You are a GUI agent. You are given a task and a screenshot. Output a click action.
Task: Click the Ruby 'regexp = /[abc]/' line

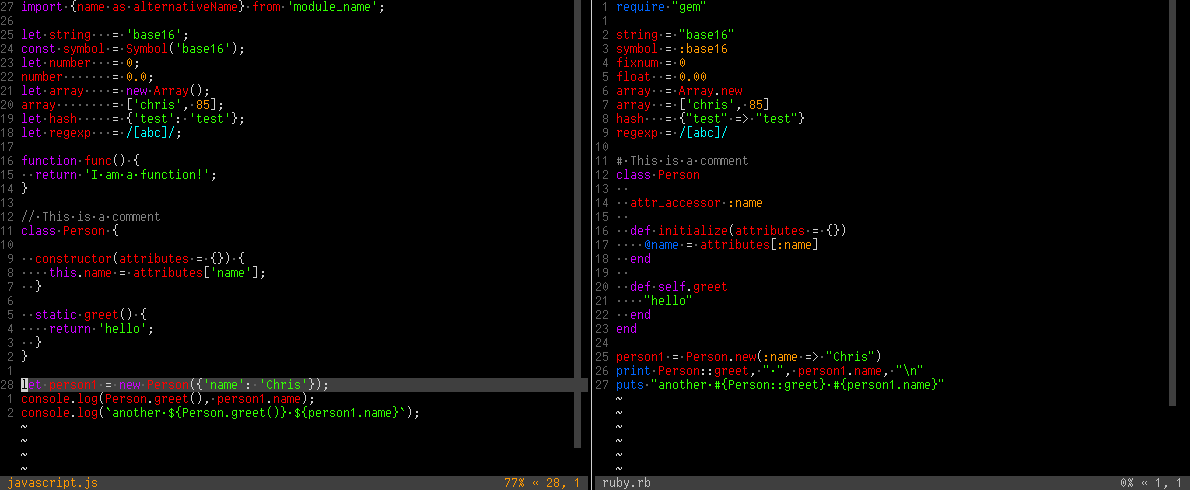click(x=672, y=133)
